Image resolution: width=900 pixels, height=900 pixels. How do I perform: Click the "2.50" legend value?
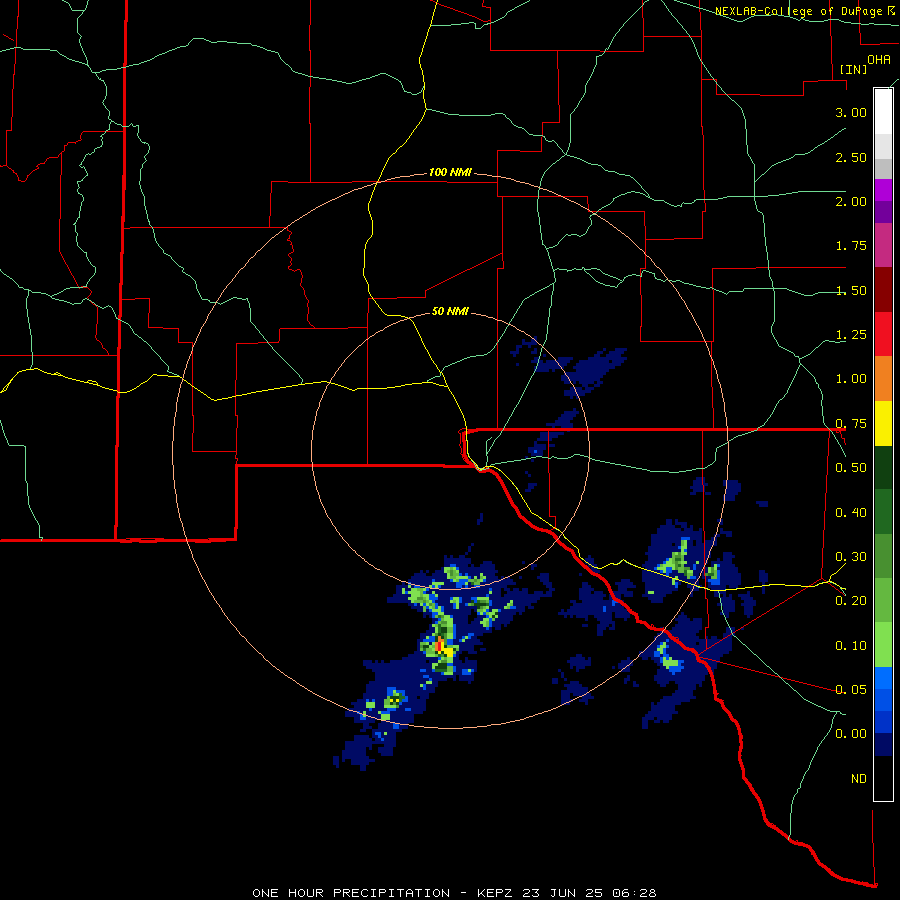(851, 157)
